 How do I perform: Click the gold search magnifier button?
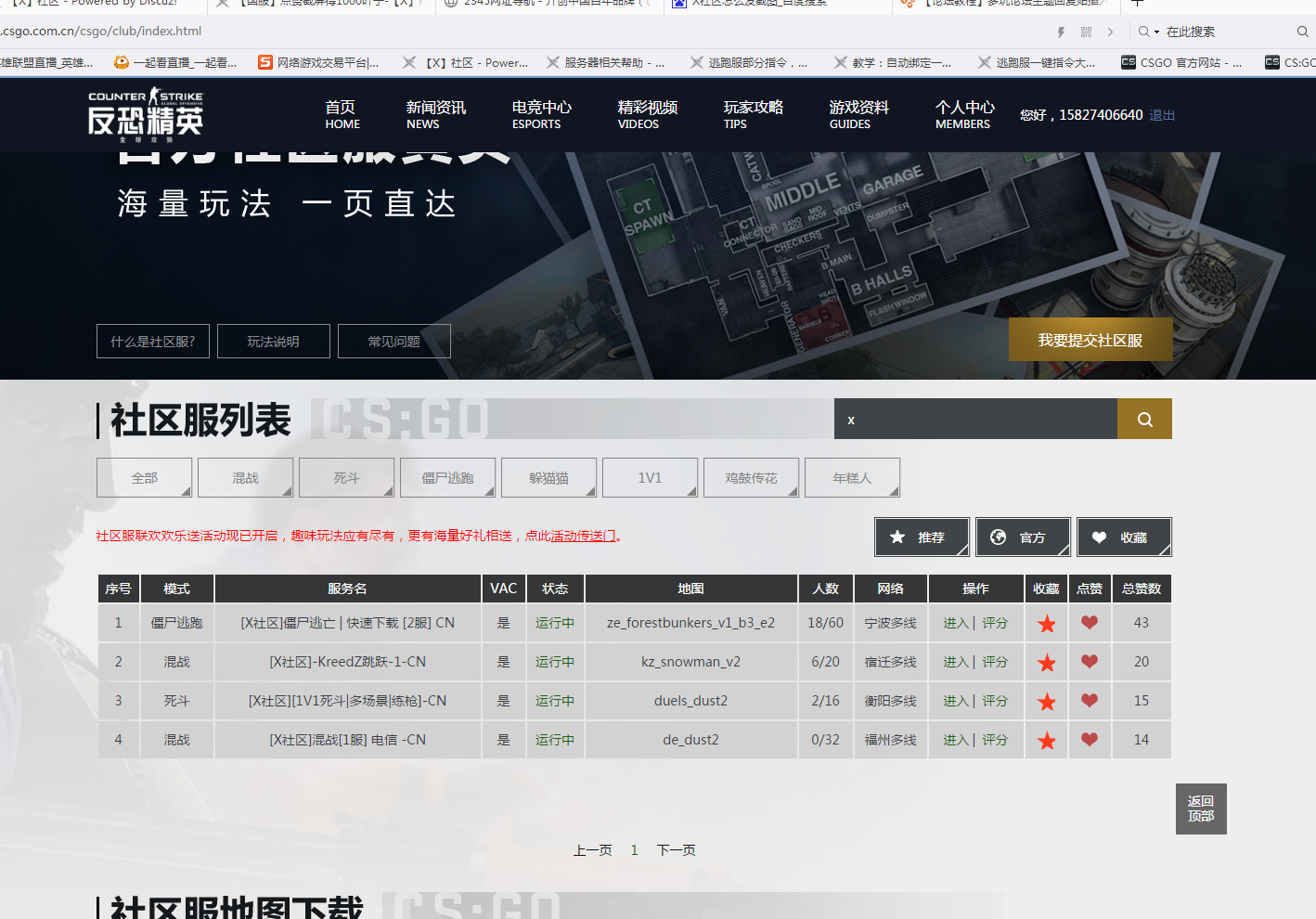tap(1144, 420)
